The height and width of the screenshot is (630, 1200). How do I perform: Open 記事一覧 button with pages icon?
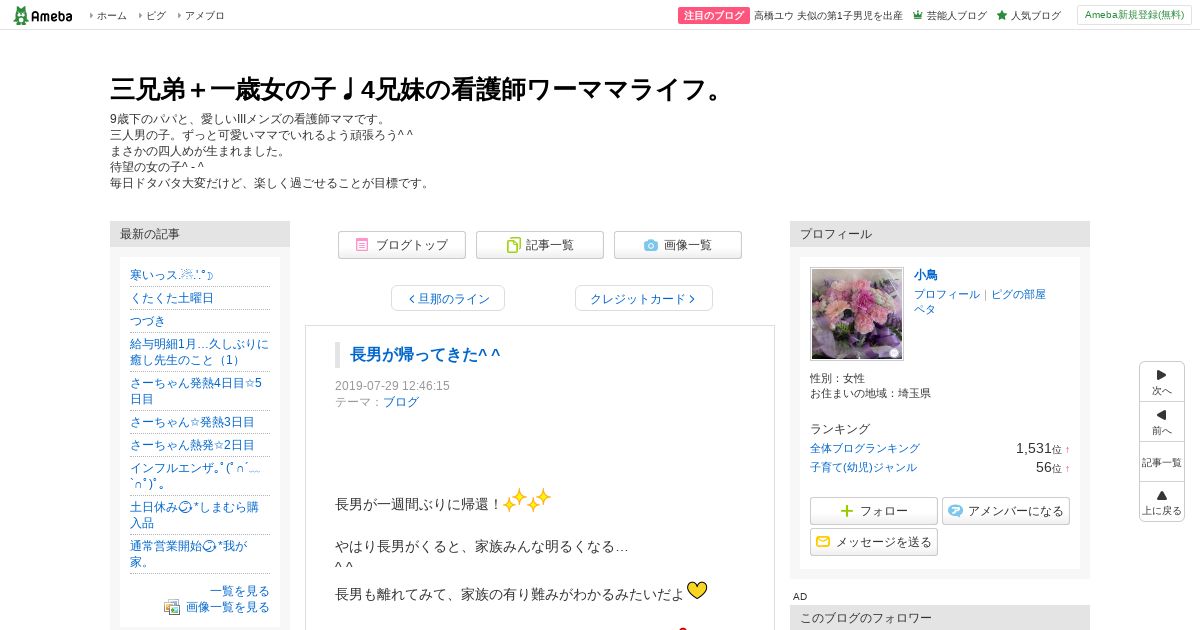[540, 245]
